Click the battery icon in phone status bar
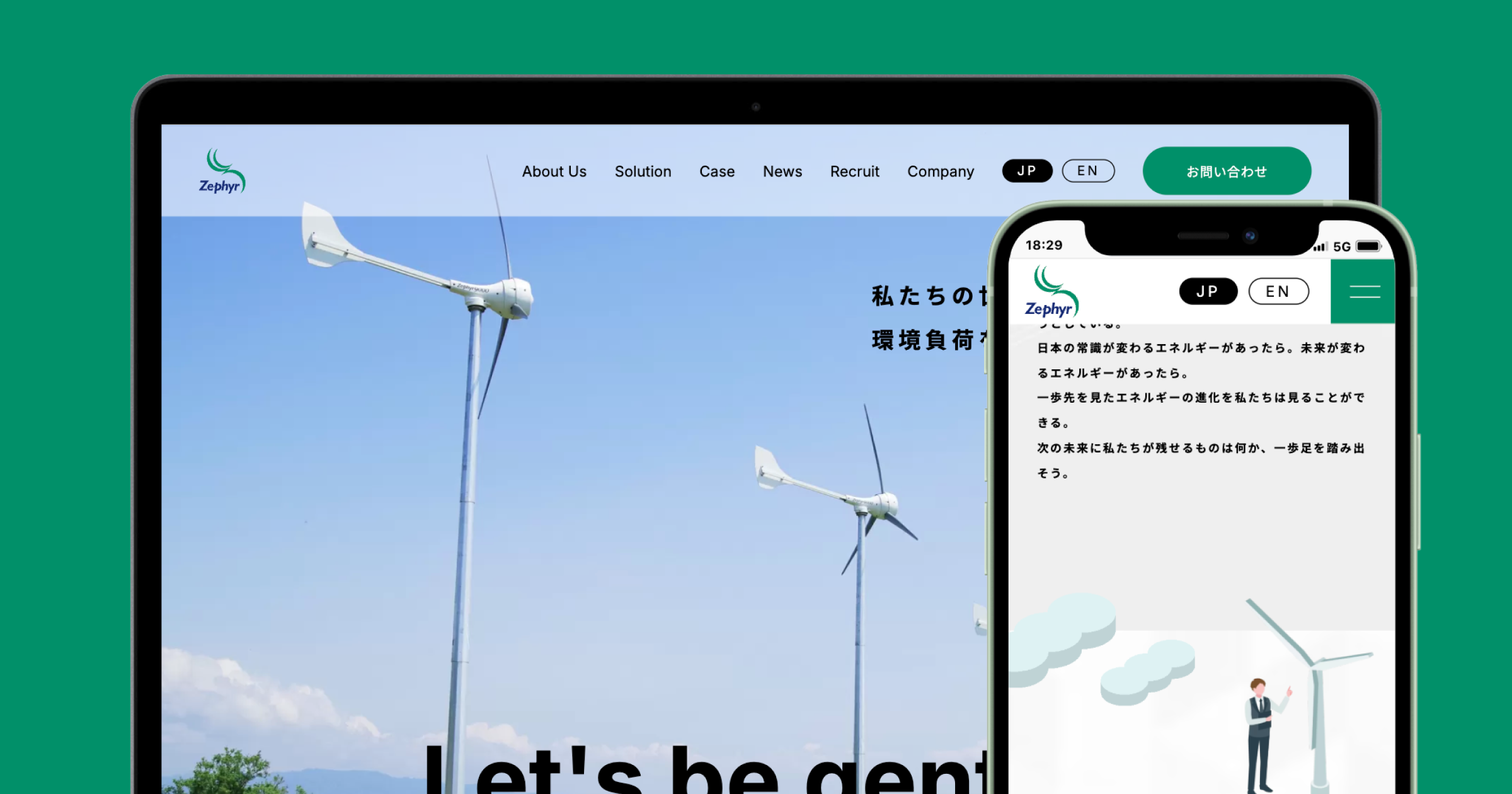This screenshot has width=1512, height=794. 1368,246
